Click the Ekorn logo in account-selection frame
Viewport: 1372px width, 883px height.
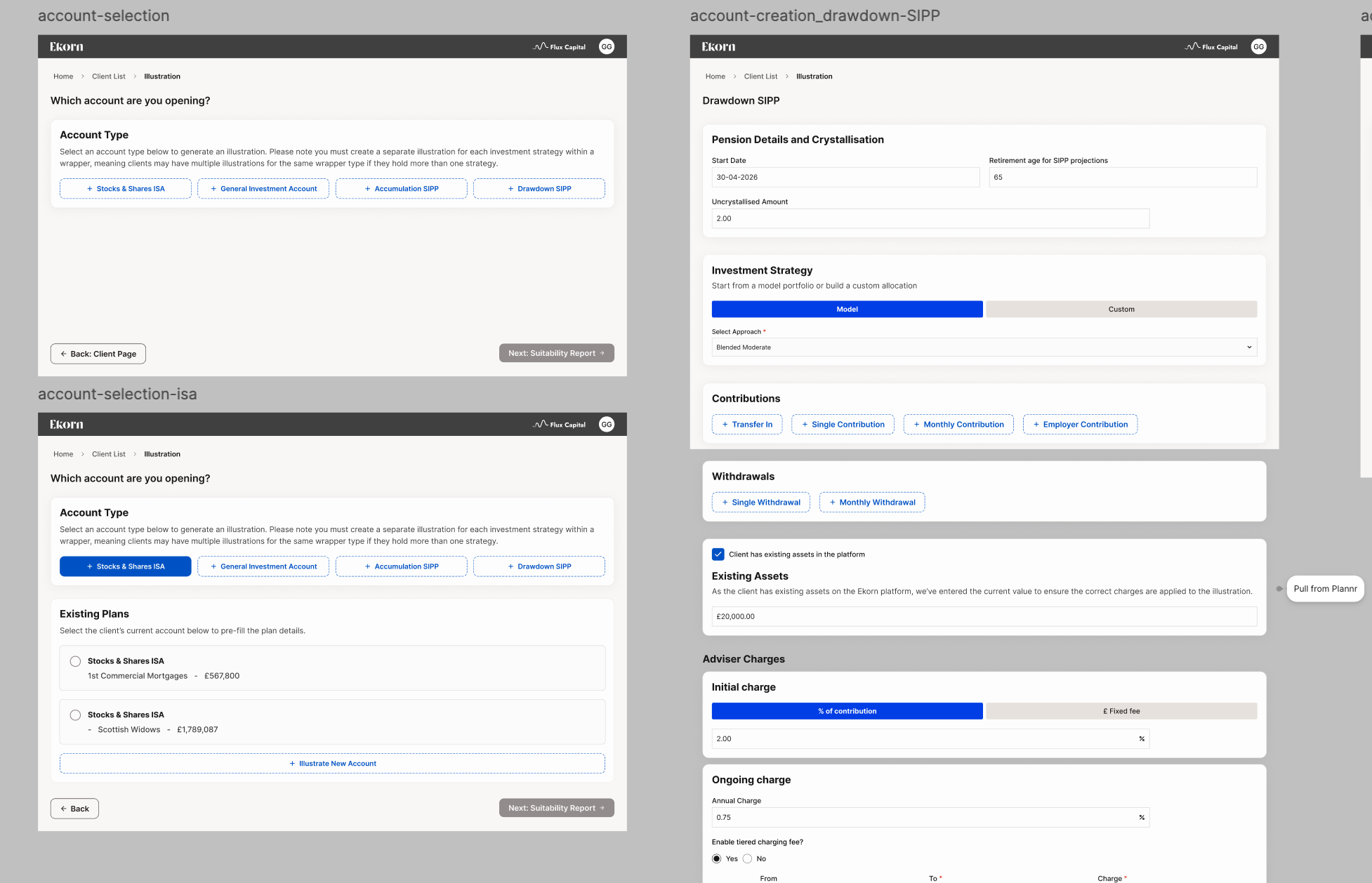tap(67, 46)
